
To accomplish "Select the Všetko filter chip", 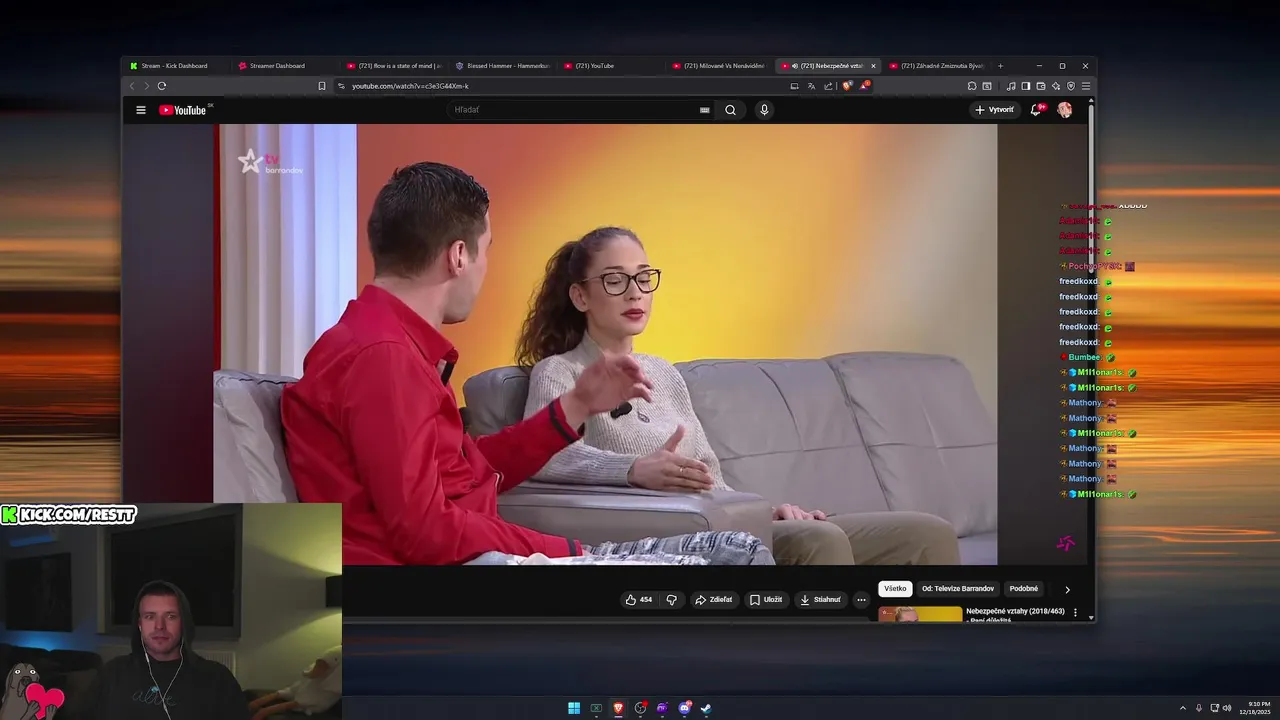I will (895, 589).
